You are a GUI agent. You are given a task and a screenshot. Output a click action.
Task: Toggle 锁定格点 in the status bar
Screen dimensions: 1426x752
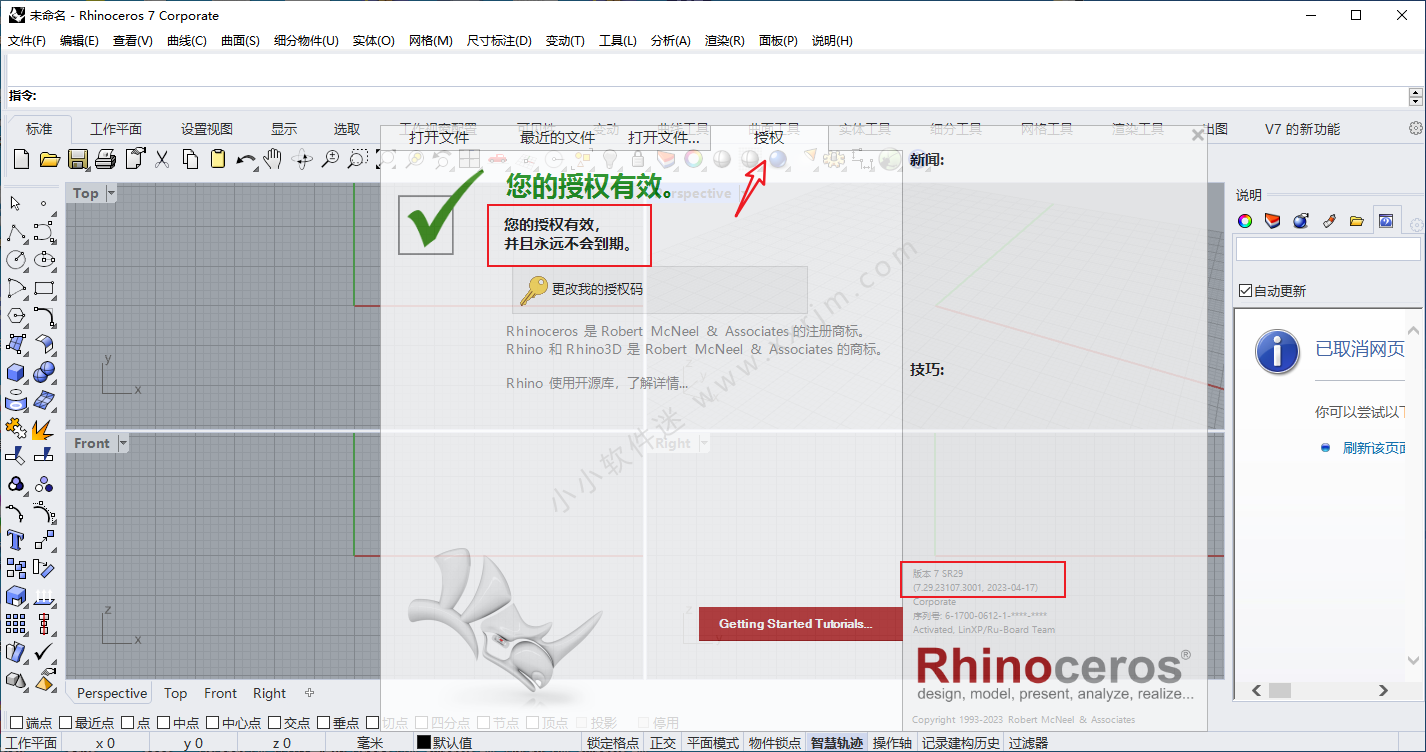pos(613,743)
